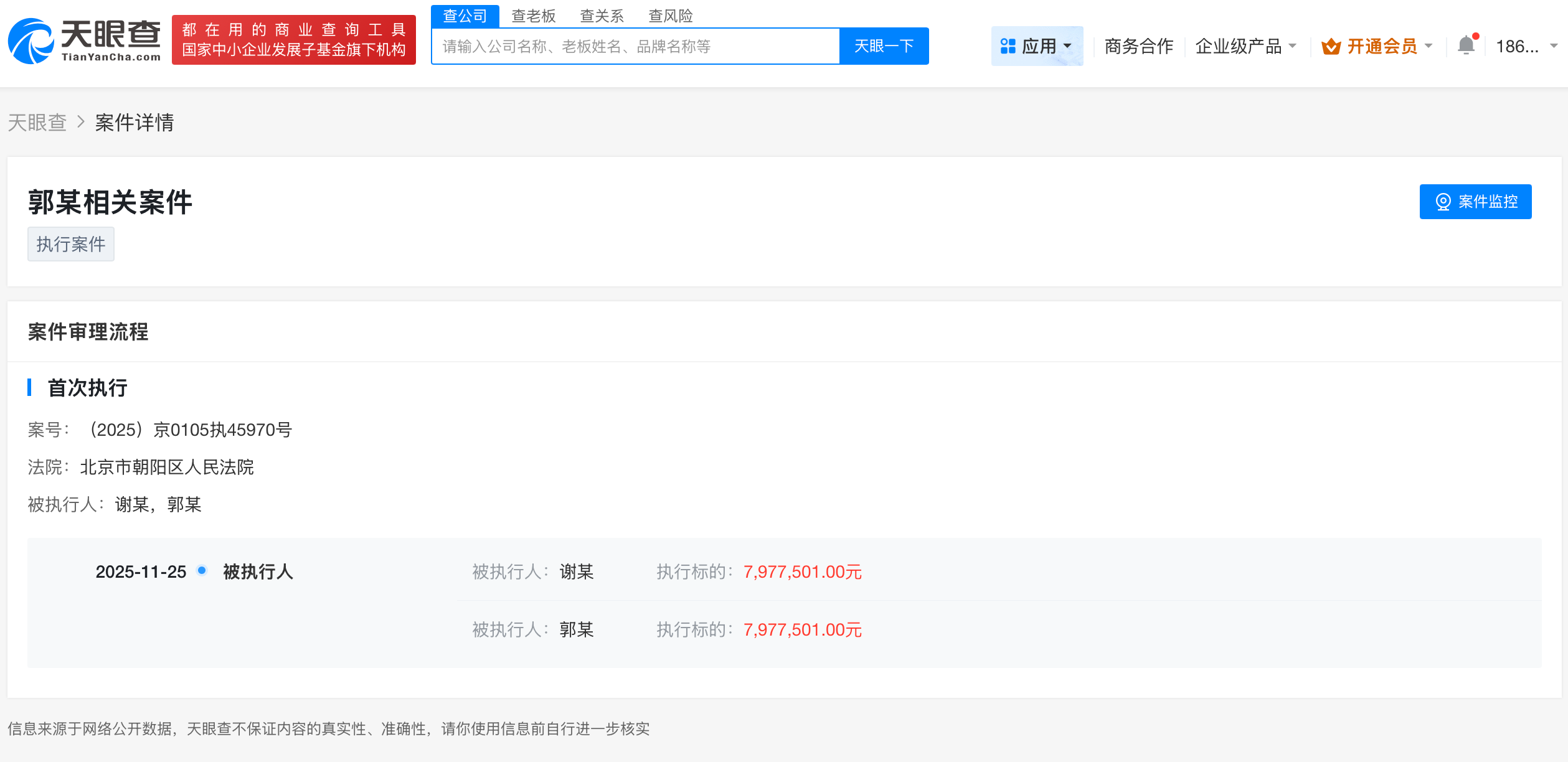Image resolution: width=1568 pixels, height=762 pixels.
Task: Select the 查关系 tab
Action: pyautogui.click(x=602, y=16)
